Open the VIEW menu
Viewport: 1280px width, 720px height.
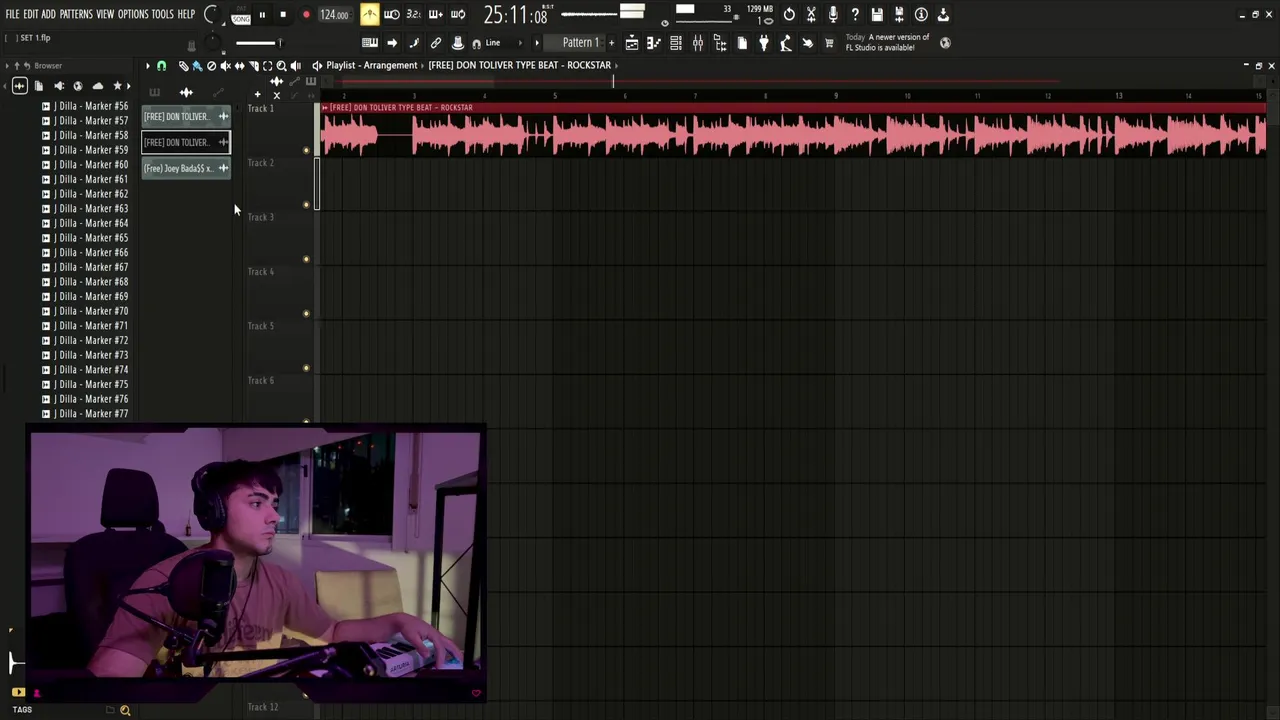pos(105,14)
